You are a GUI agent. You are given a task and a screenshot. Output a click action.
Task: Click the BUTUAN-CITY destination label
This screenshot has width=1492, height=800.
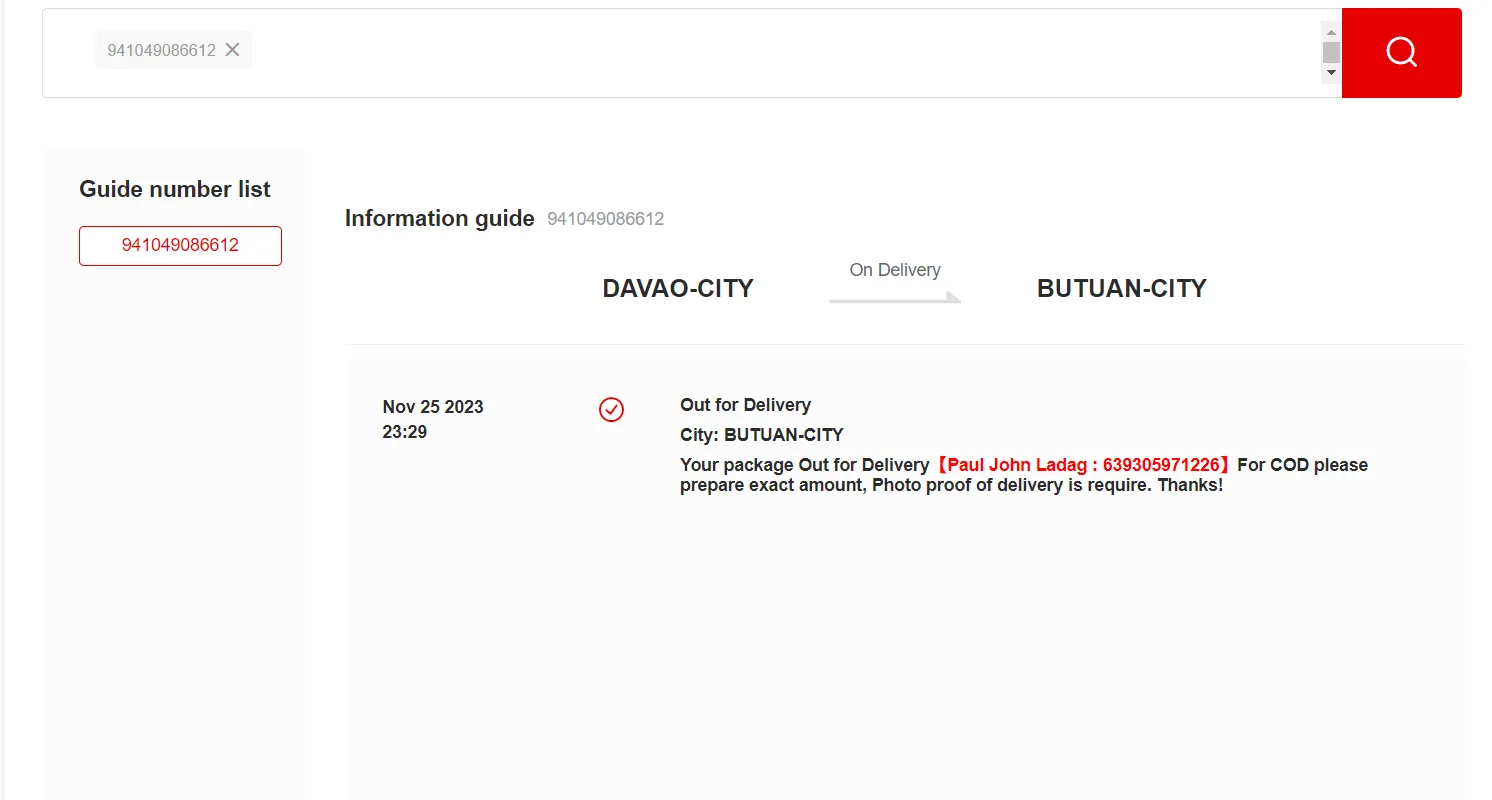[1122, 289]
